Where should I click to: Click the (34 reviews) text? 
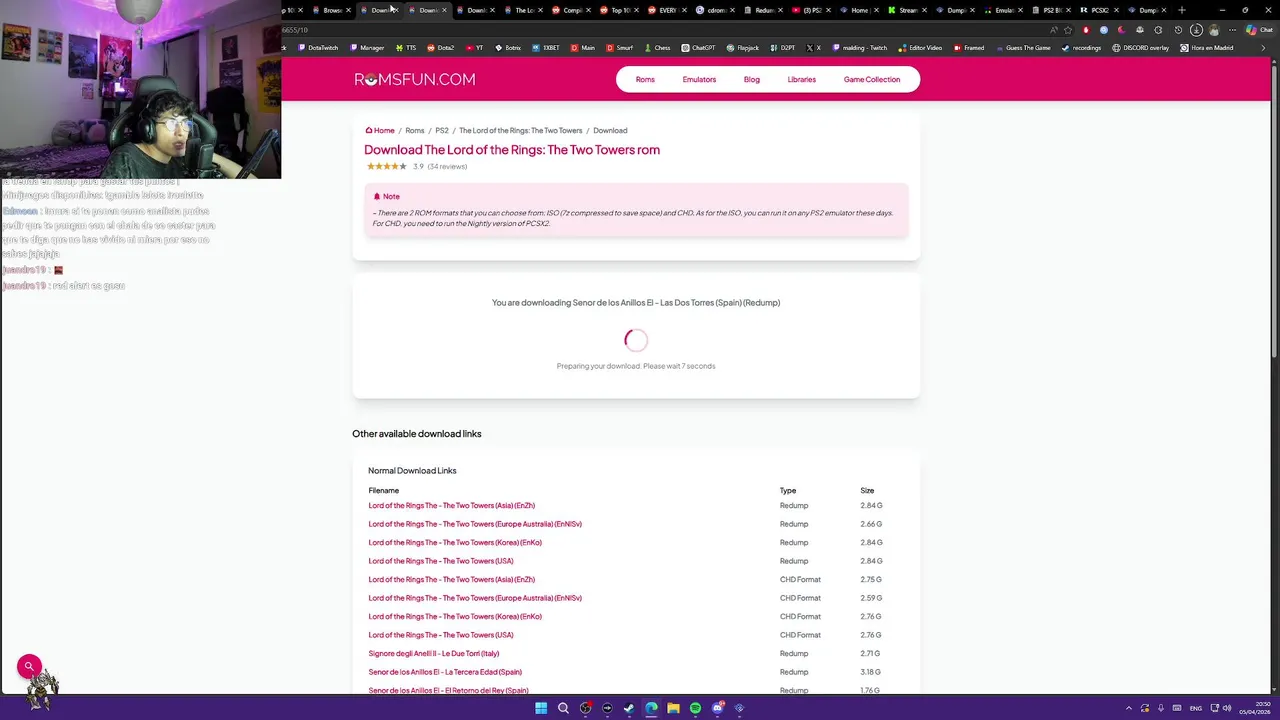(x=447, y=166)
